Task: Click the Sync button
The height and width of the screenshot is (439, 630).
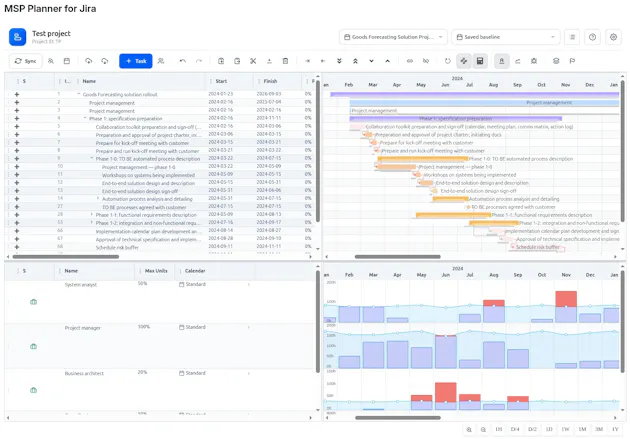Action: pos(25,61)
